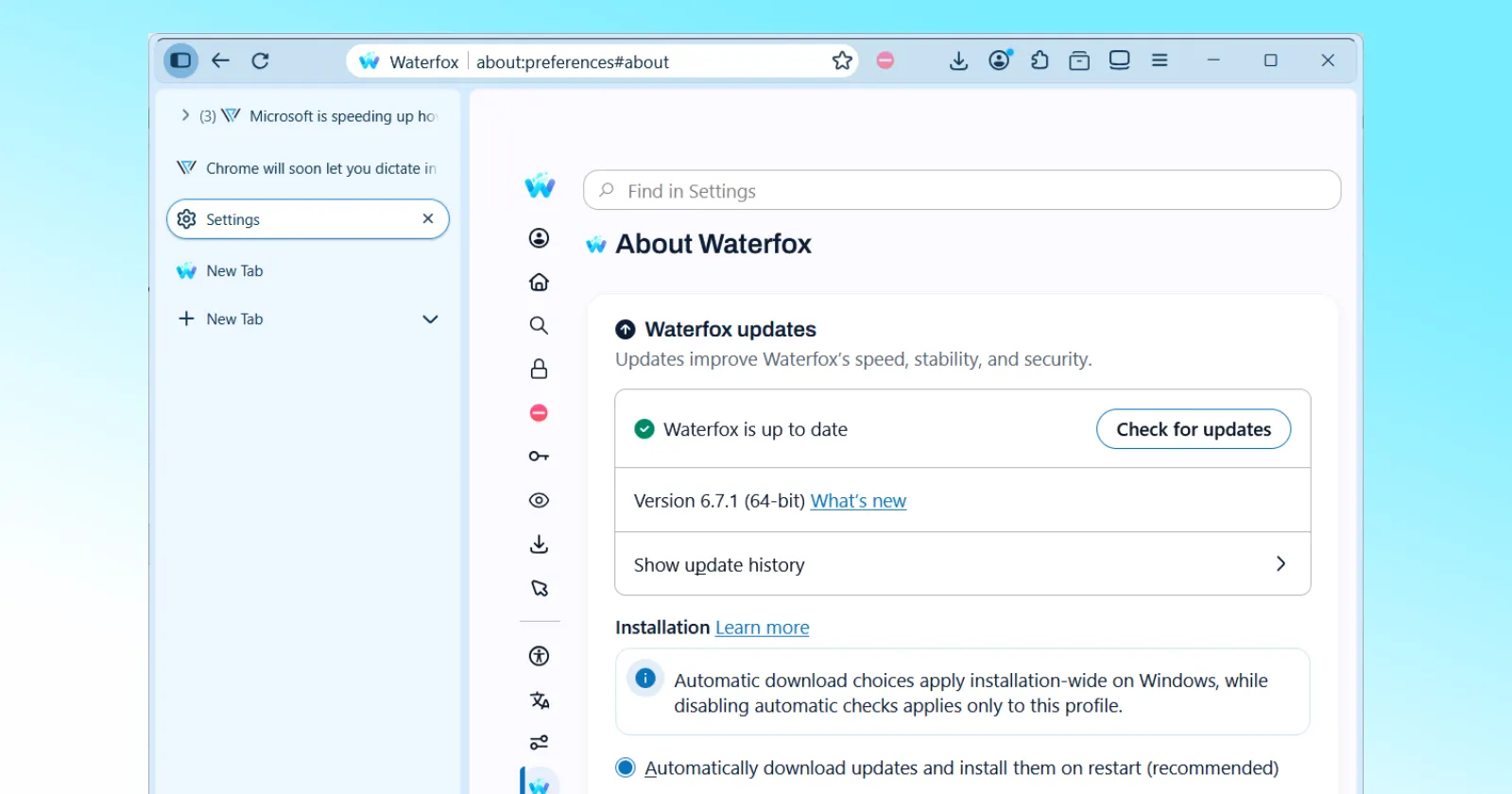Image resolution: width=1512 pixels, height=794 pixels.
Task: Open the Privacy lock settings category
Action: coord(539,369)
